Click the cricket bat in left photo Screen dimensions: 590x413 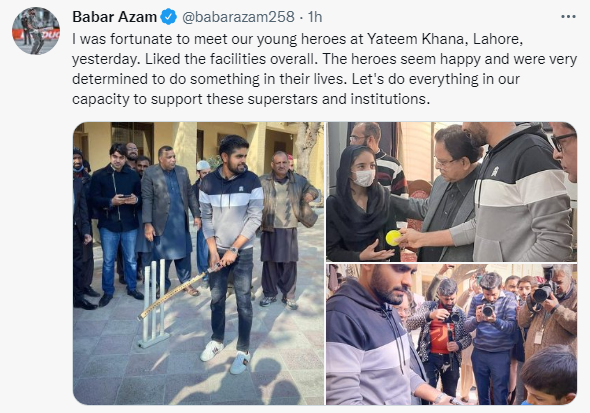pos(178,292)
